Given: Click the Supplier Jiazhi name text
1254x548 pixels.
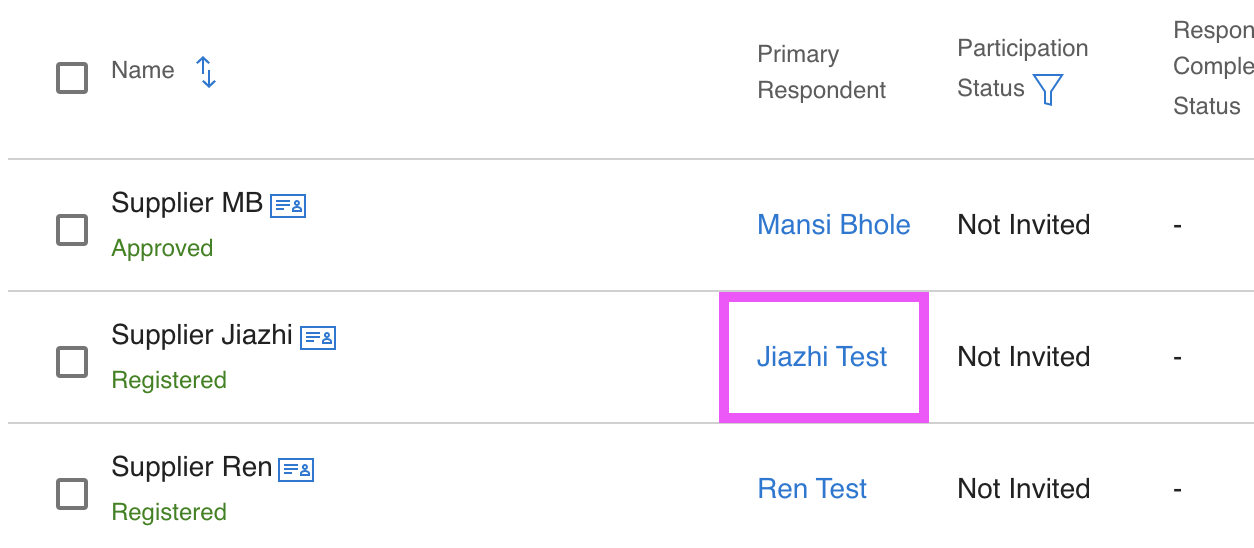Looking at the screenshot, I should click(202, 335).
